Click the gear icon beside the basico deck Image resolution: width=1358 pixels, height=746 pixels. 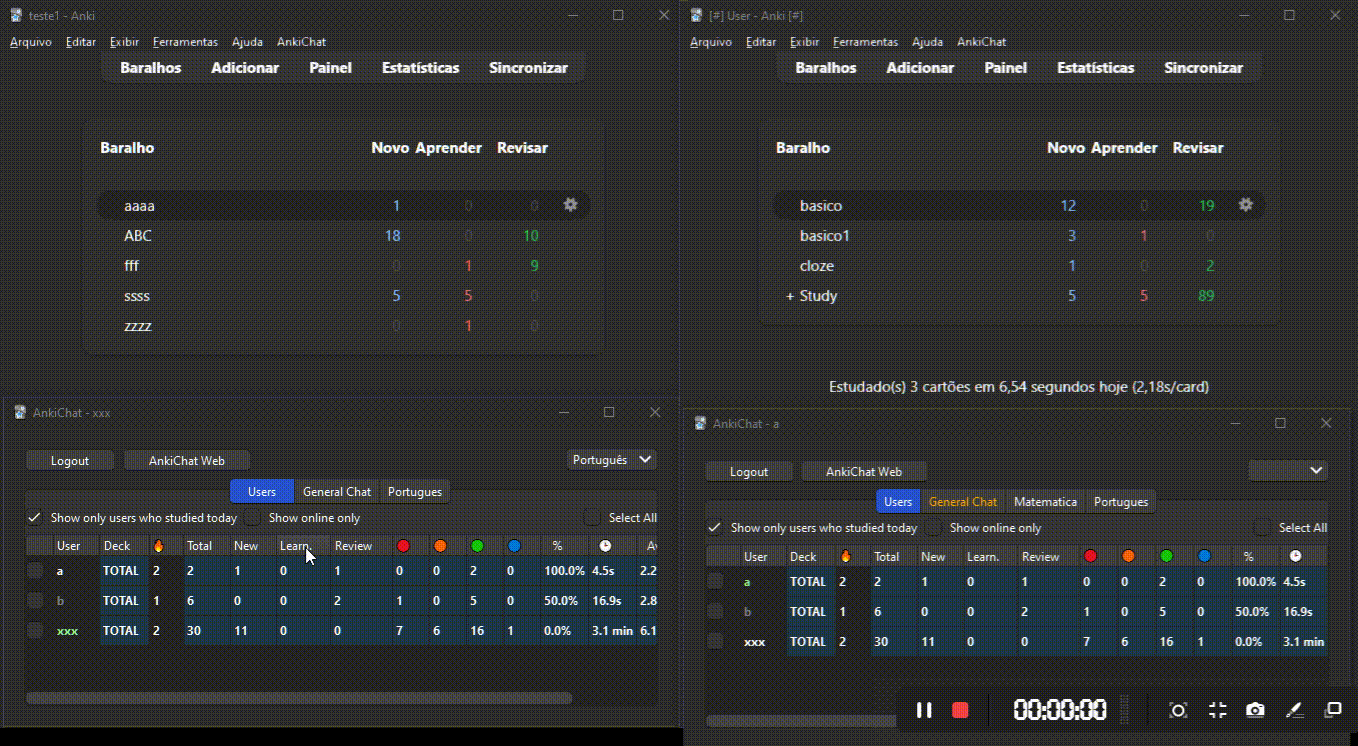tap(1245, 205)
